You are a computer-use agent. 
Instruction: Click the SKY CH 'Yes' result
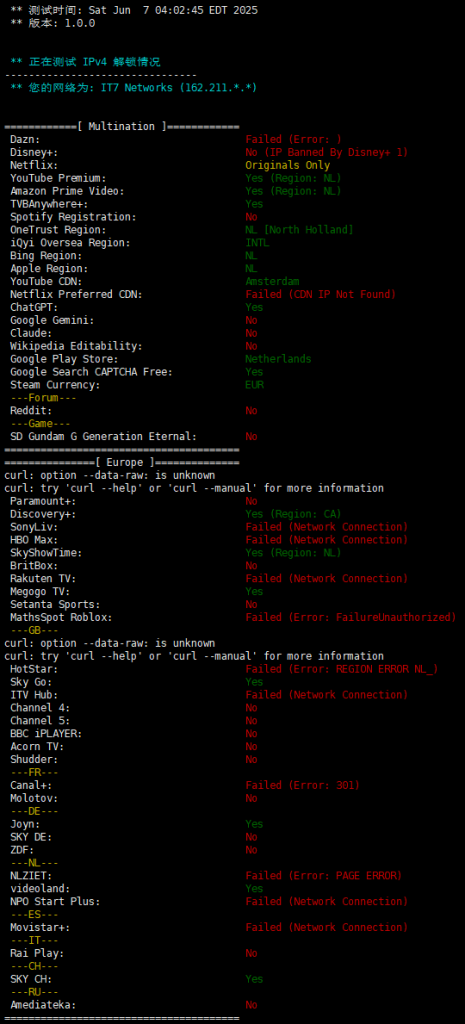tap(254, 979)
